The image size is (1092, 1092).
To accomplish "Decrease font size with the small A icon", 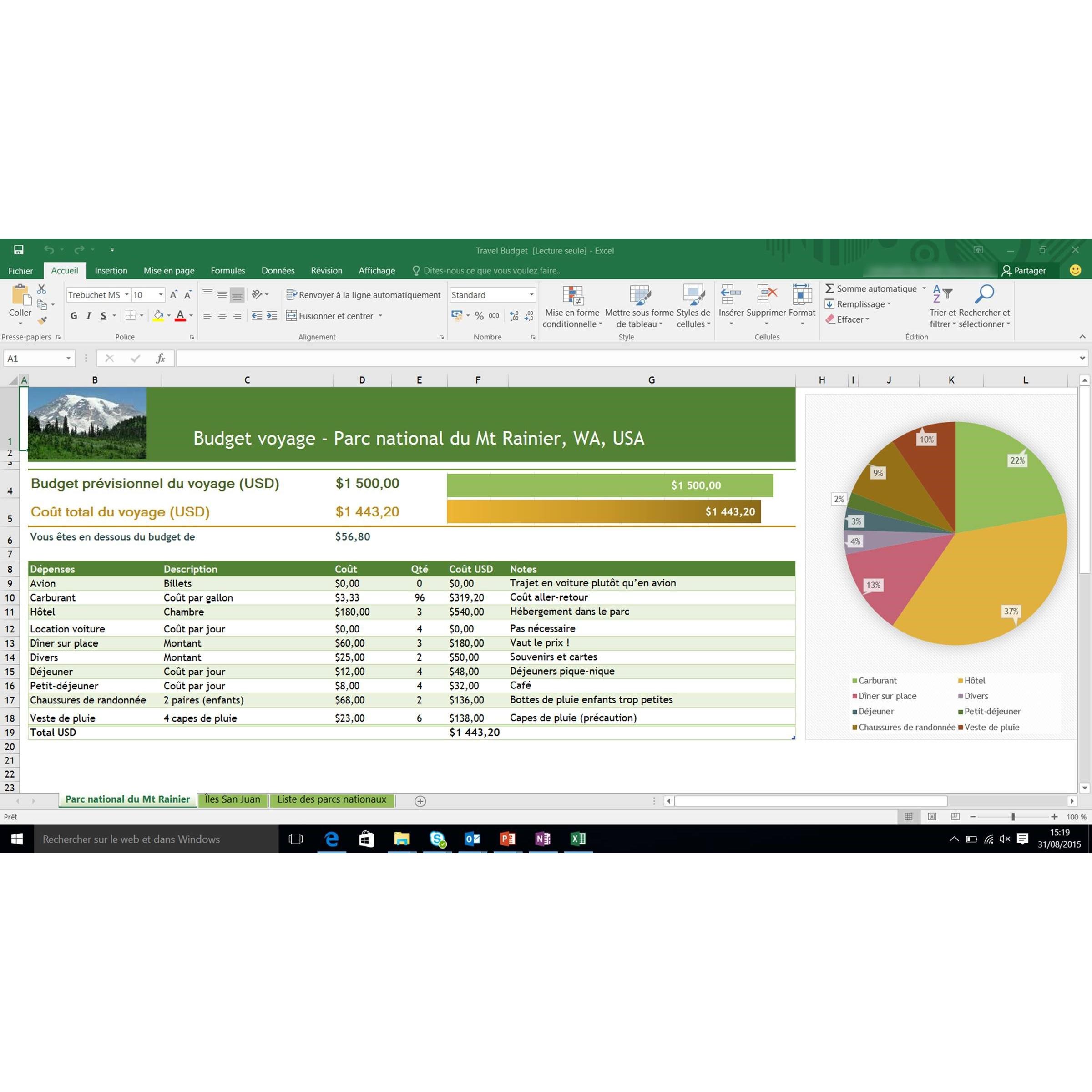I will tap(187, 294).
